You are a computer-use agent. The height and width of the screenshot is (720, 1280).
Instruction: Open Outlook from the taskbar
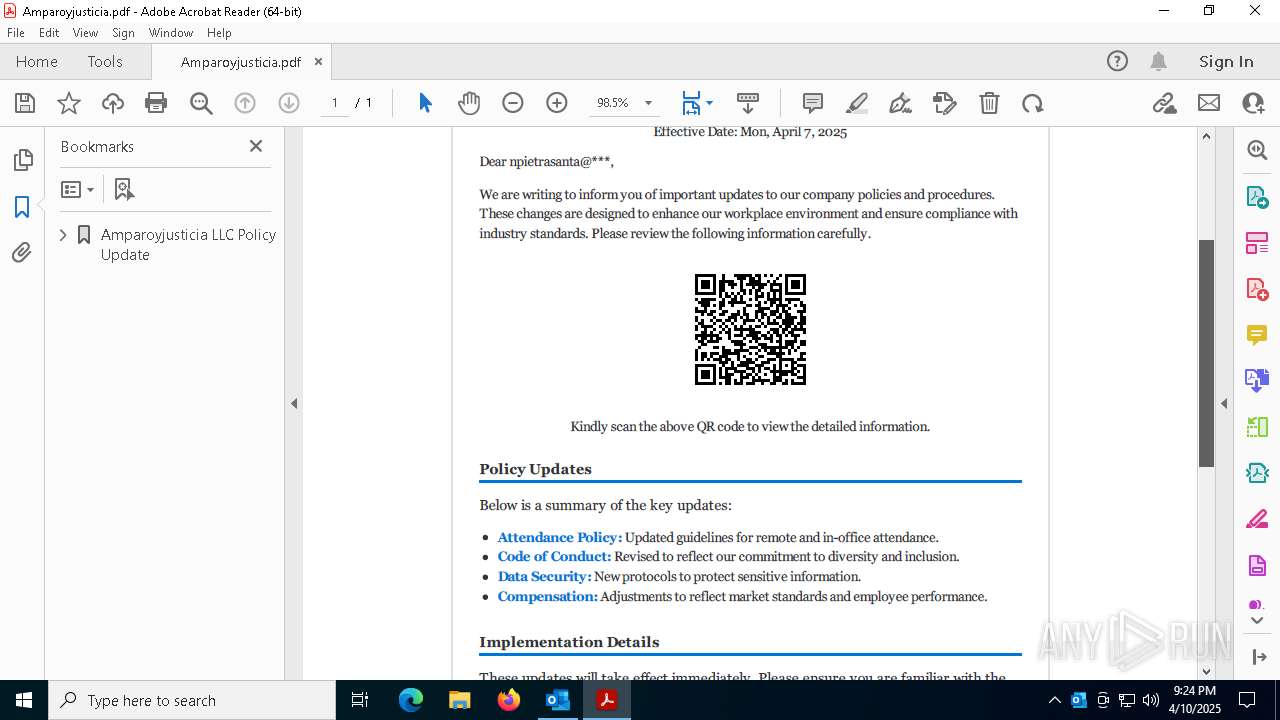pyautogui.click(x=558, y=700)
